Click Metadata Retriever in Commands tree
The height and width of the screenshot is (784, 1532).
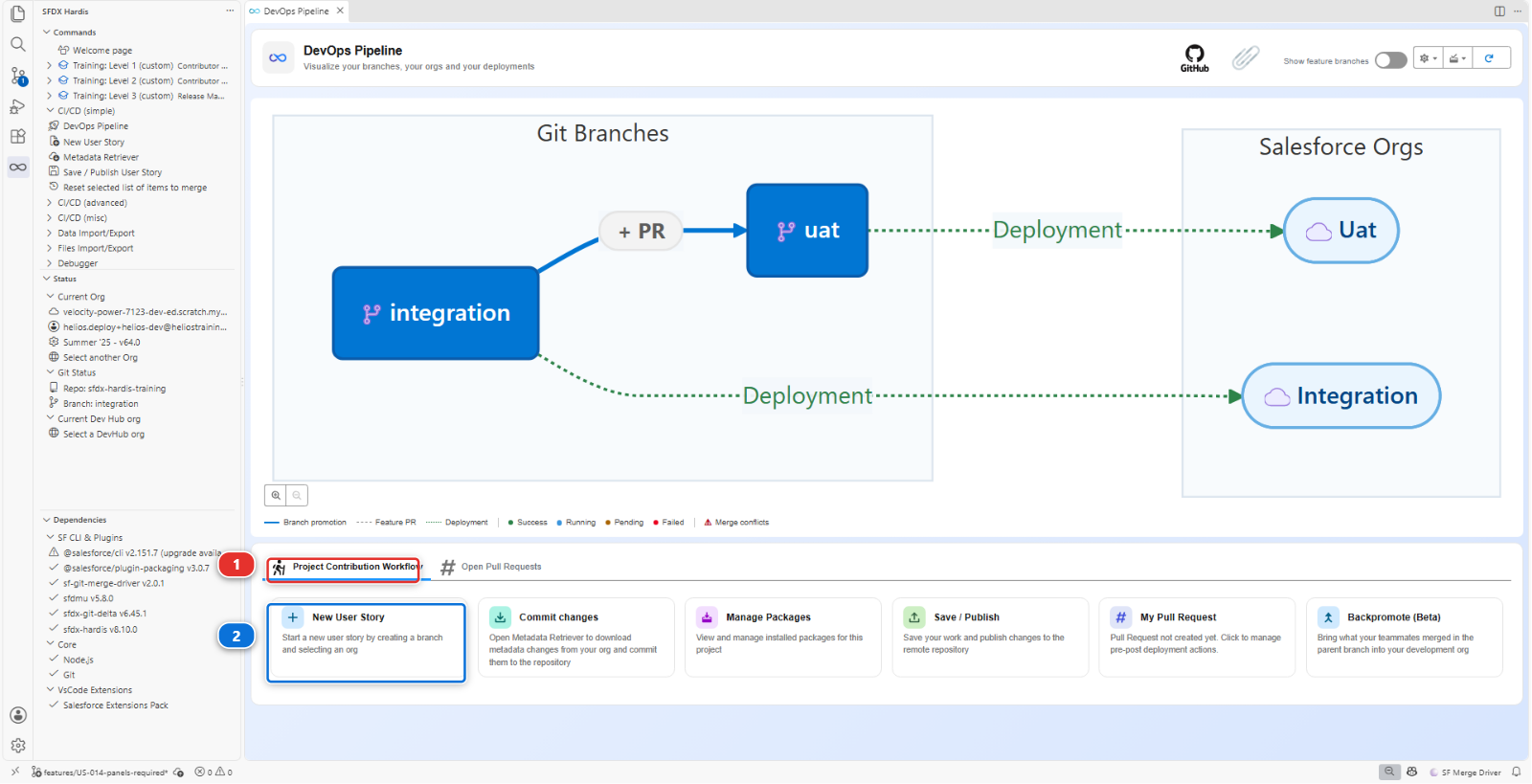pos(101,157)
